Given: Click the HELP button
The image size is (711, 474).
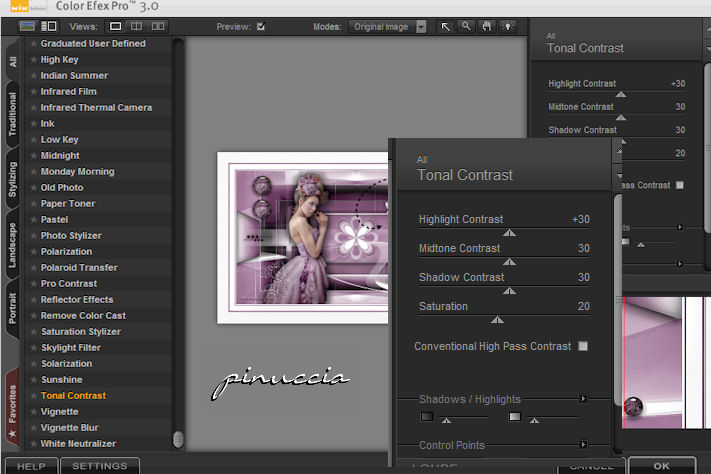Looking at the screenshot, I should (31, 466).
